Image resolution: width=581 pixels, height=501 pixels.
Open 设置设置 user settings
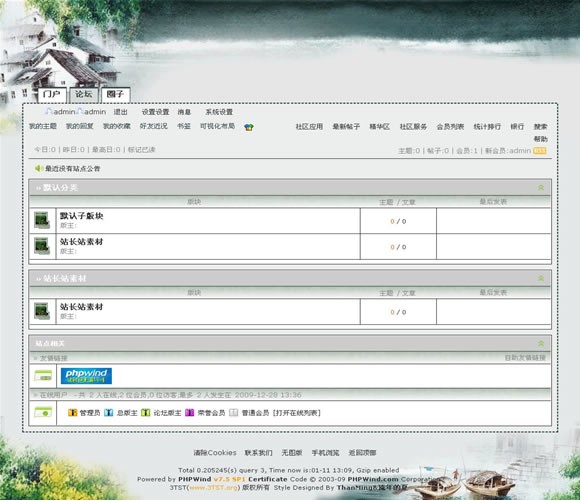tap(155, 112)
